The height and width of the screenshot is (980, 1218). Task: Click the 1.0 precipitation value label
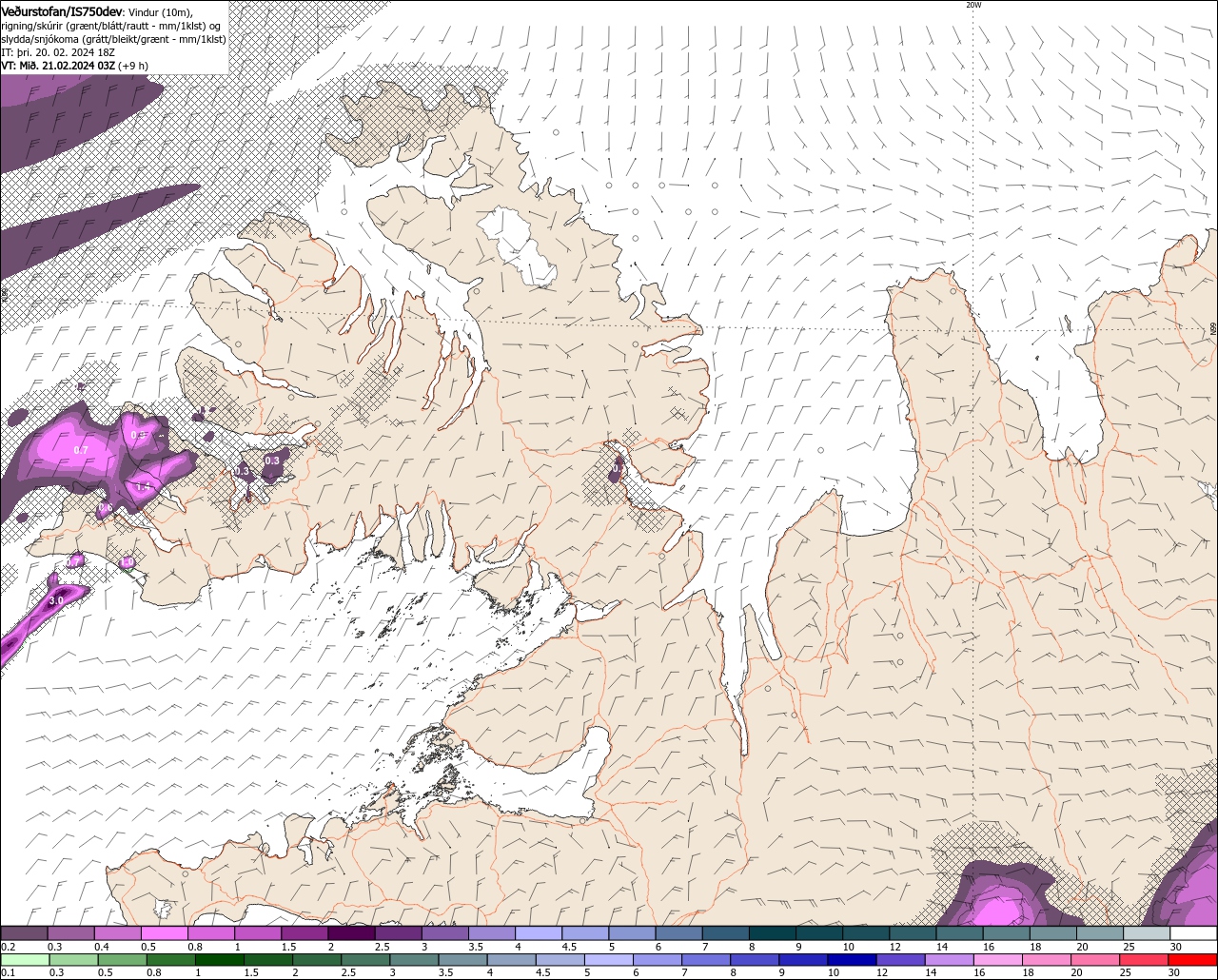click(128, 562)
